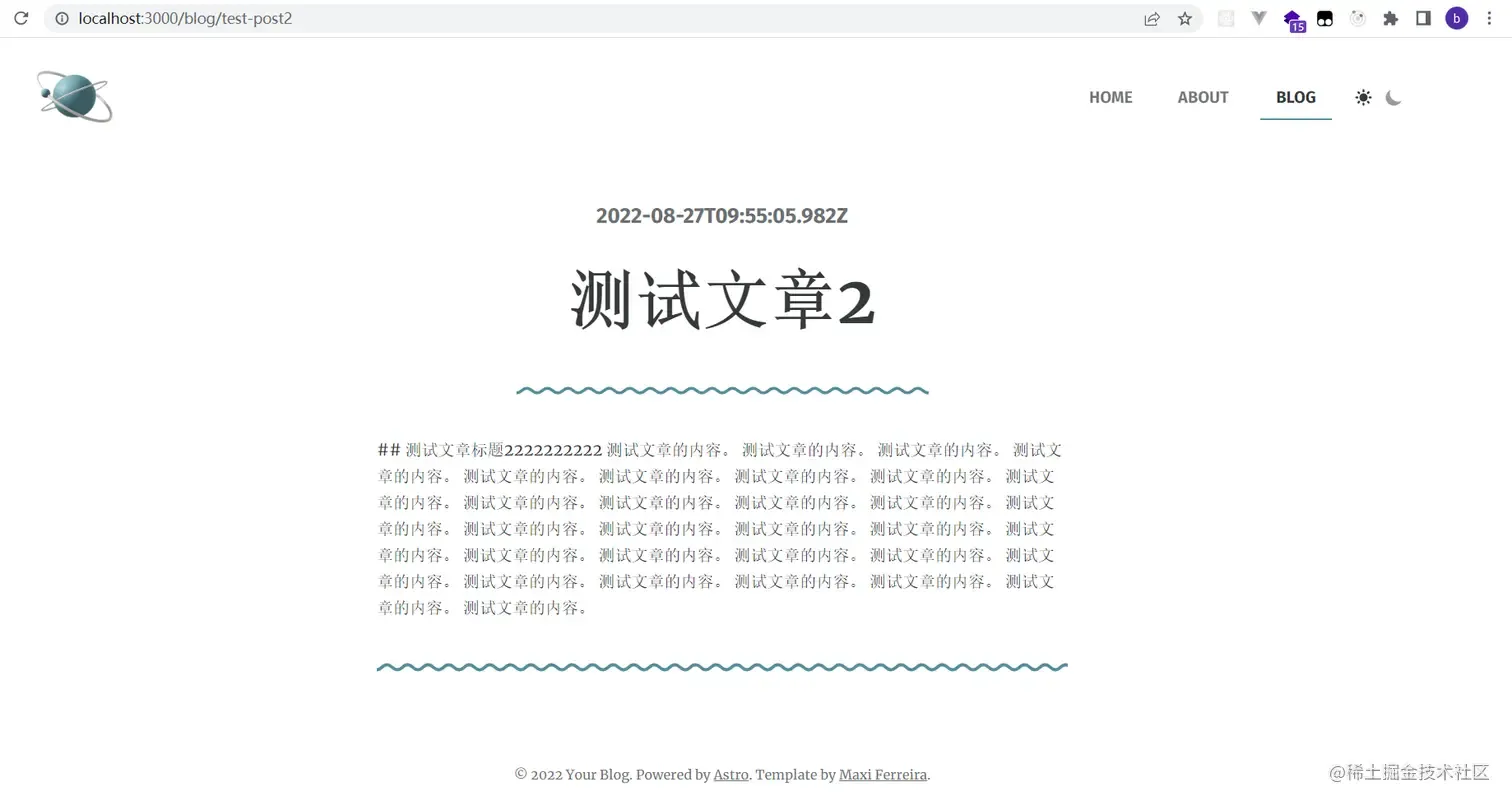1512x805 pixels.
Task: Open the Chrome three-dot menu
Action: (1490, 18)
